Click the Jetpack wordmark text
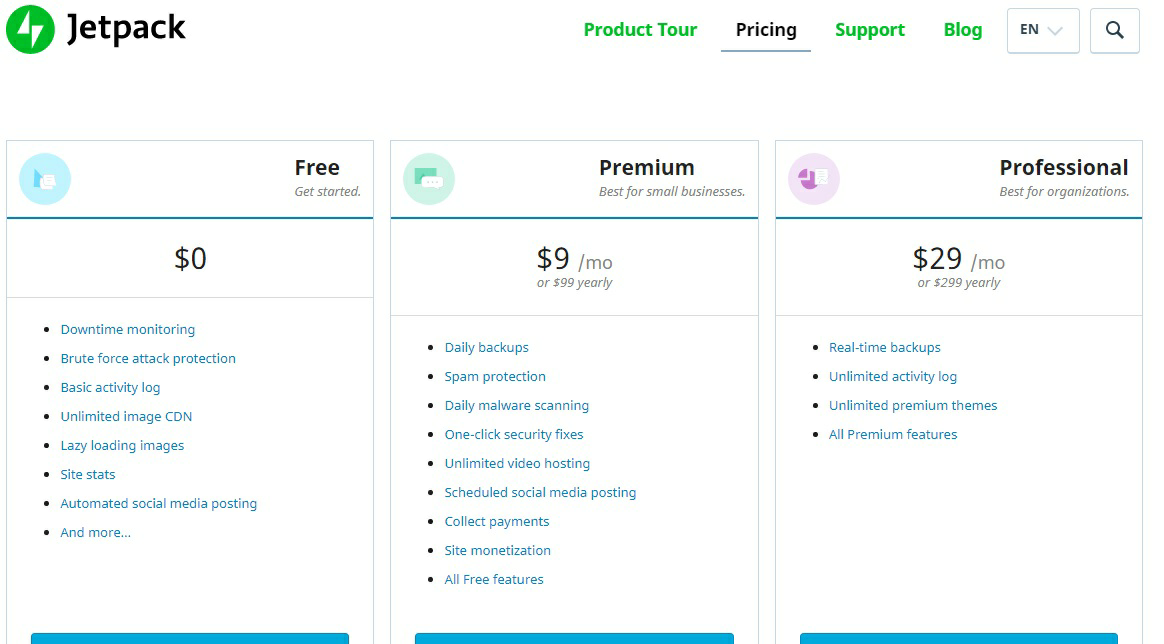 tap(126, 29)
